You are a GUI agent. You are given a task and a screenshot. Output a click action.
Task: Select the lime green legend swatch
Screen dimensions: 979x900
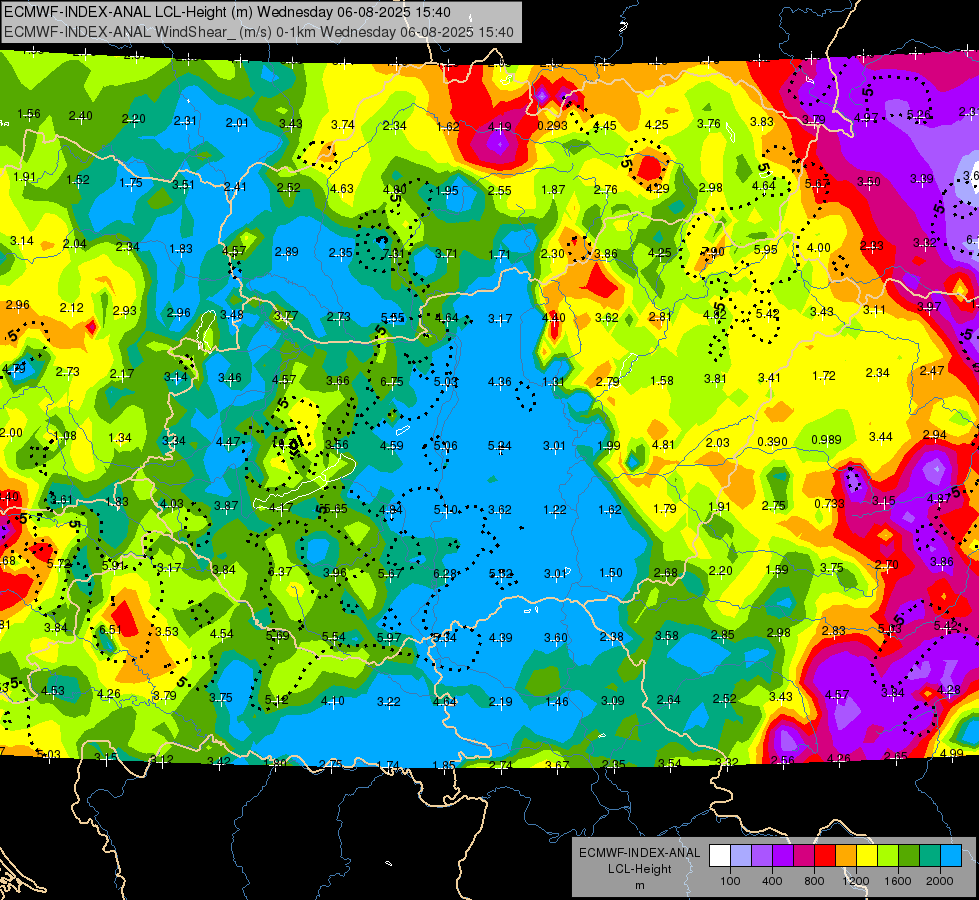(887, 856)
